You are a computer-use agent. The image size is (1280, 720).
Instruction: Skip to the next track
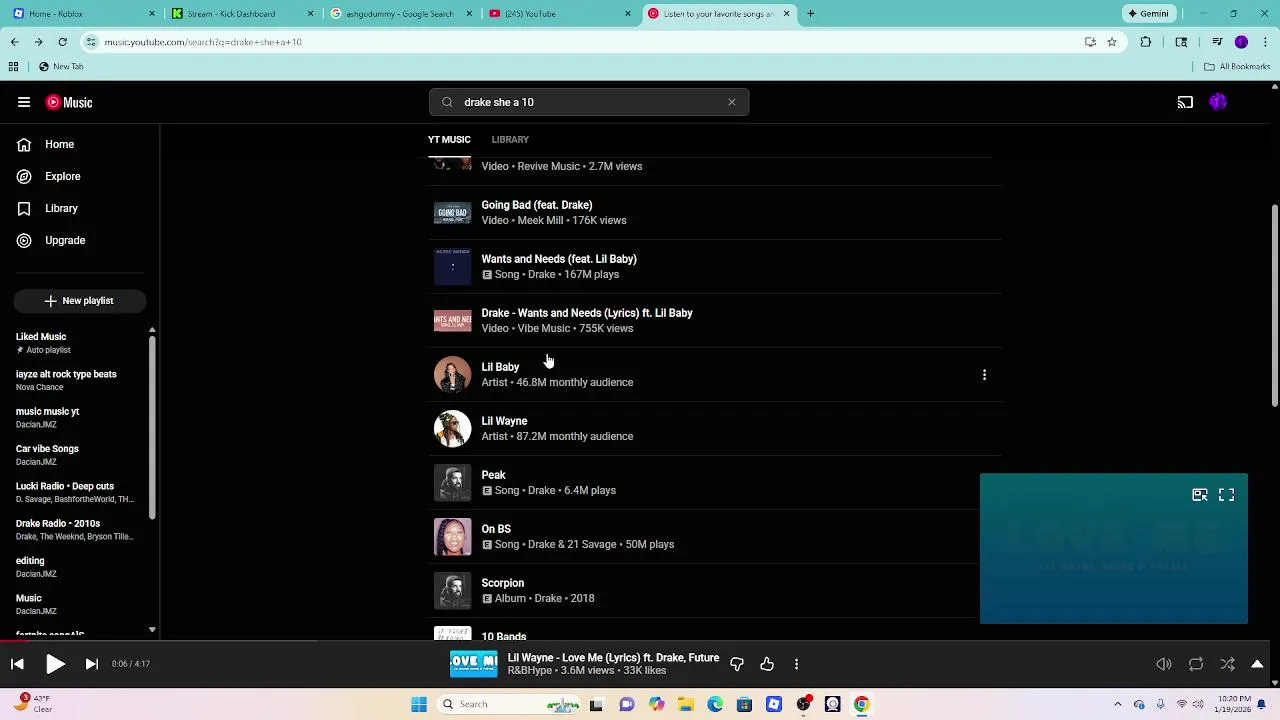[91, 664]
